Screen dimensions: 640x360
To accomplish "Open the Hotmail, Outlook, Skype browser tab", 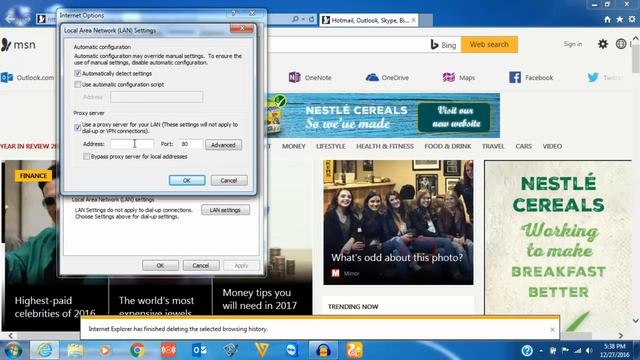I will [x=369, y=20].
